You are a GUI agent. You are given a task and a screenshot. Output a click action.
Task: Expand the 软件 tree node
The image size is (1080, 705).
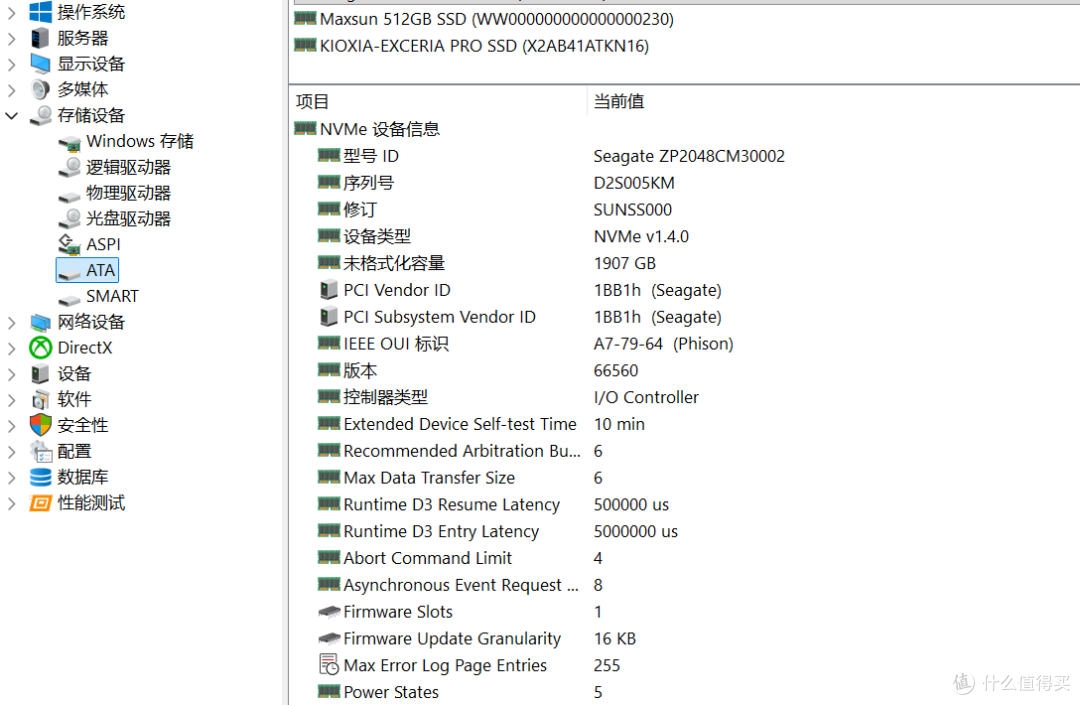11,400
